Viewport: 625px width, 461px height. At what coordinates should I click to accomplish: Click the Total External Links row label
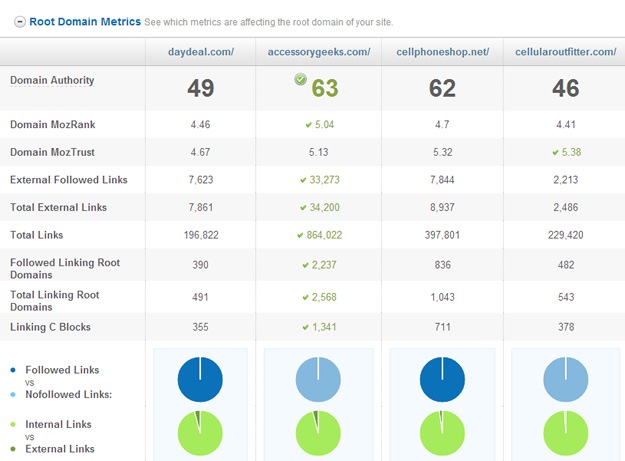tap(58, 207)
